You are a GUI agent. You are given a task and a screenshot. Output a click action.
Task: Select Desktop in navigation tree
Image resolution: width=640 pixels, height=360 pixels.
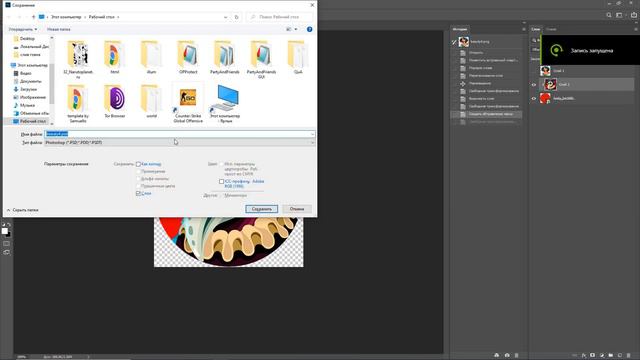coord(24,38)
